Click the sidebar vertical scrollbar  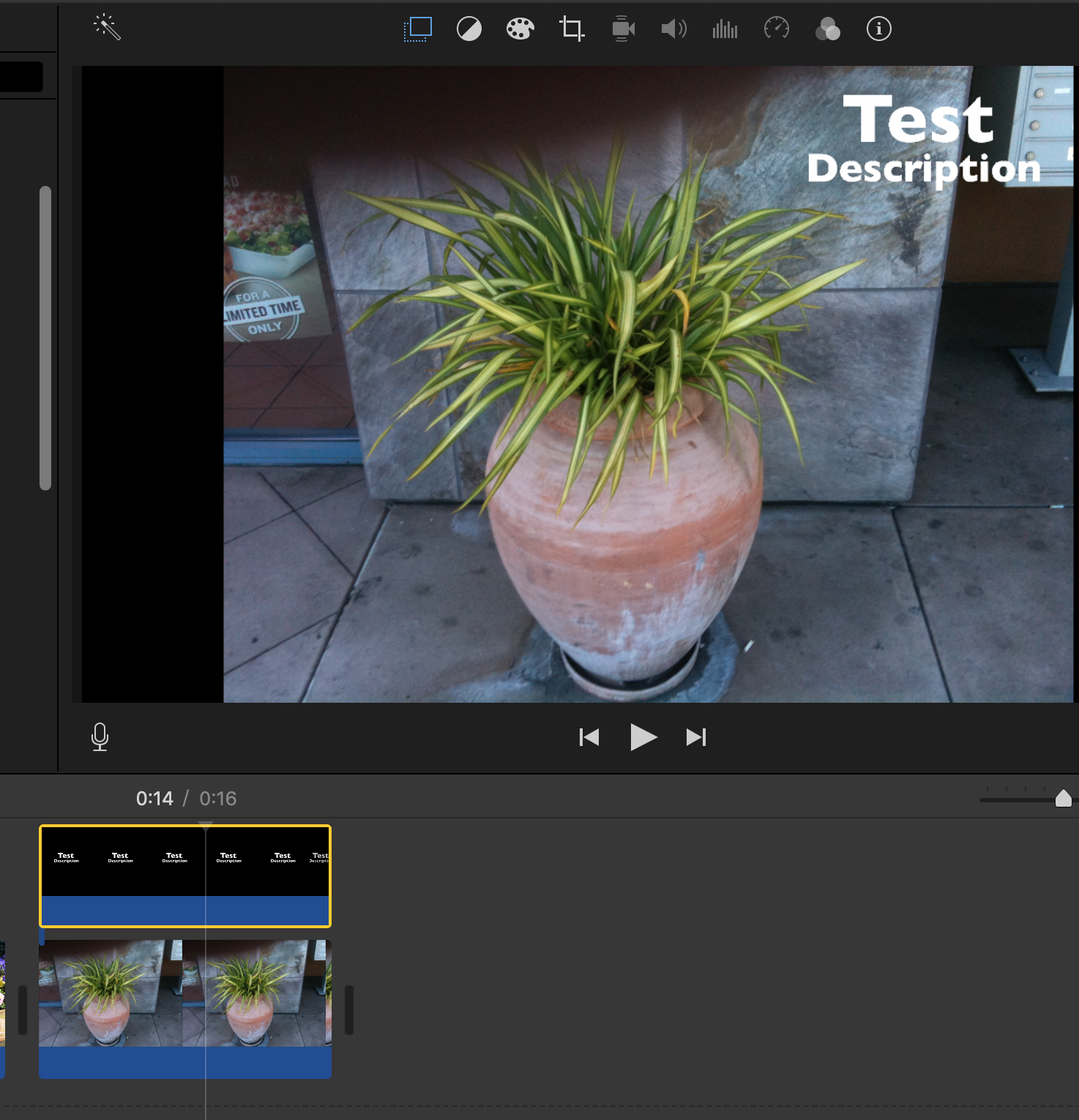[x=45, y=338]
